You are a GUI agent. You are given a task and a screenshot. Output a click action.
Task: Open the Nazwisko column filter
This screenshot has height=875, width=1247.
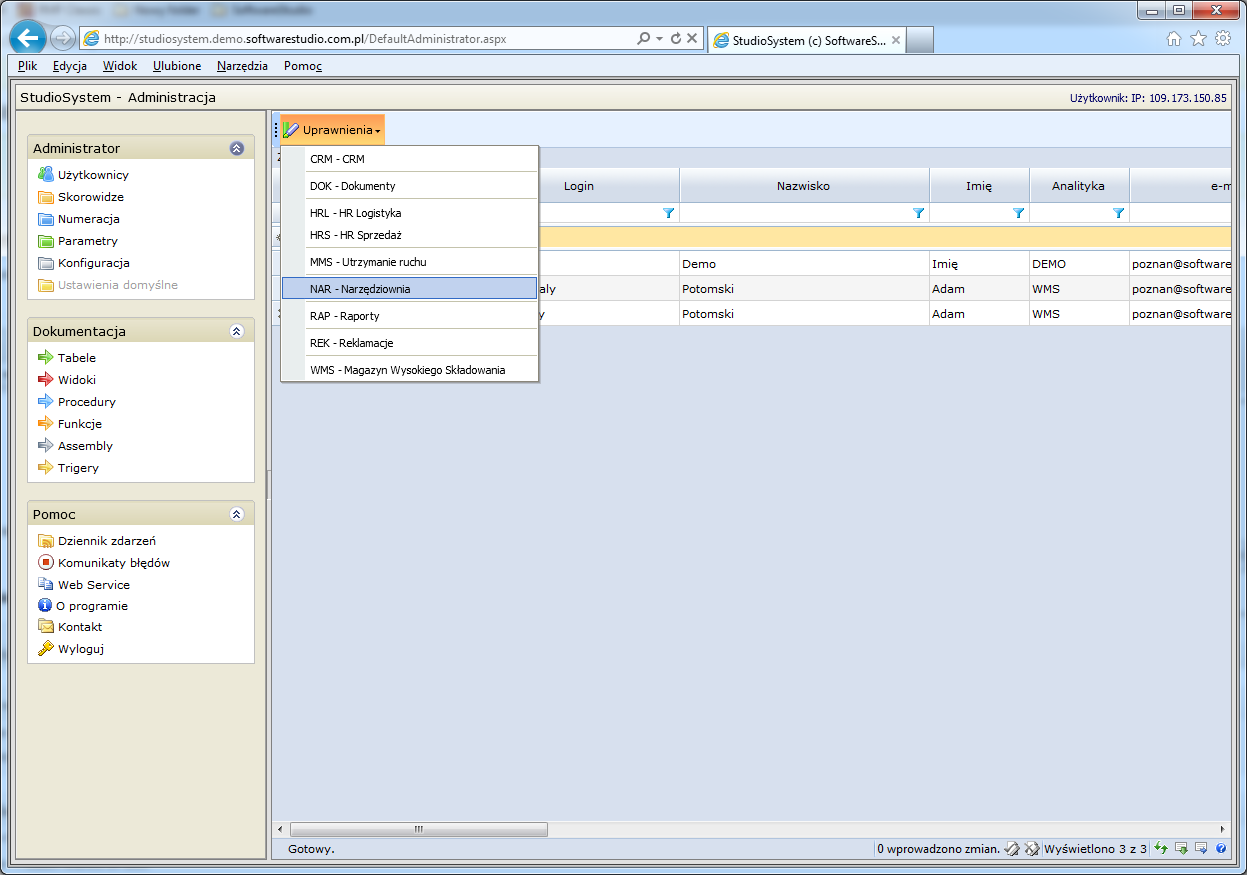click(x=918, y=213)
